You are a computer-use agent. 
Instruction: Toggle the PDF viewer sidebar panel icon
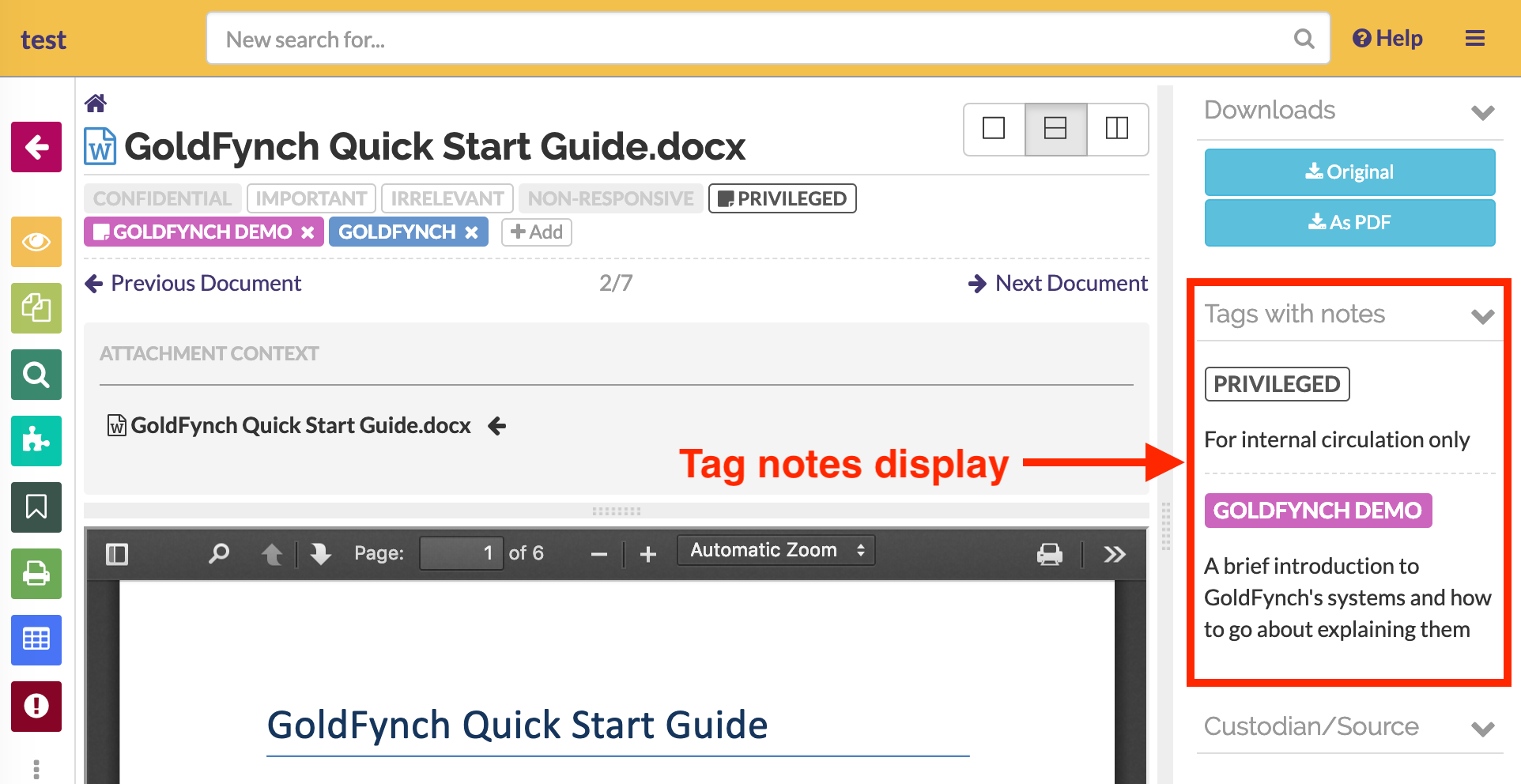pyautogui.click(x=117, y=554)
